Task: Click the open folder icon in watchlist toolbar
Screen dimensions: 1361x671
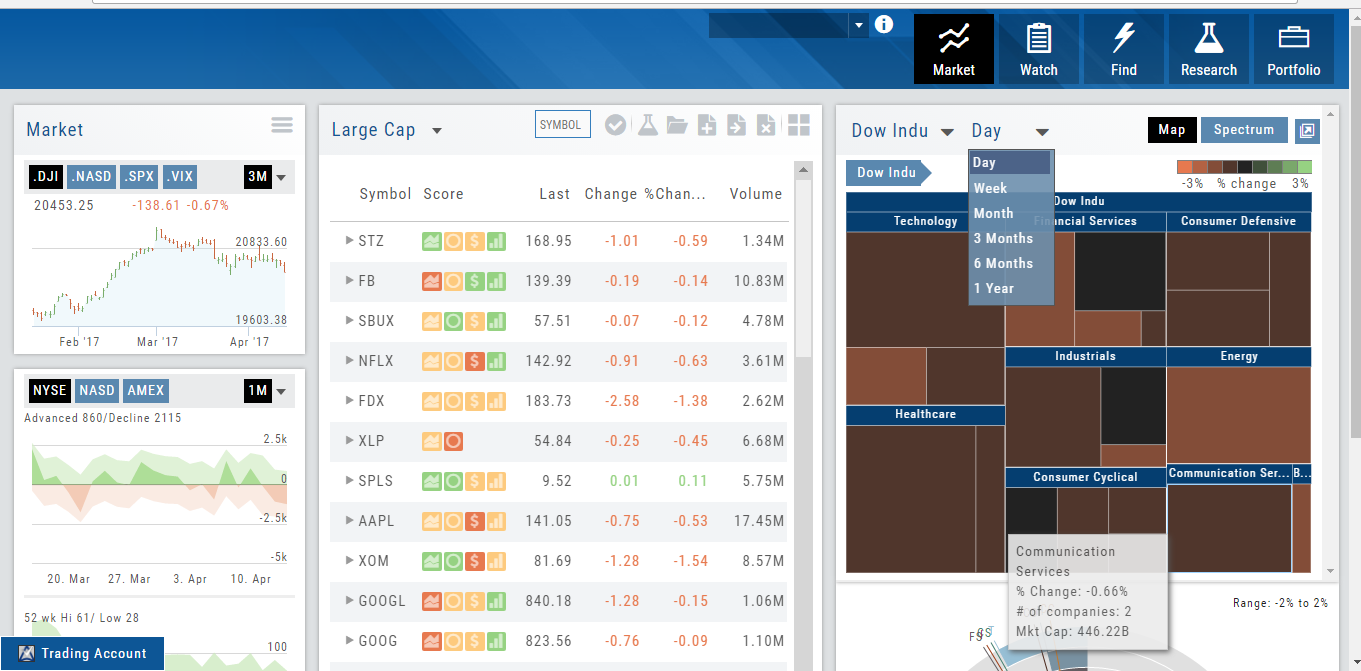Action: pyautogui.click(x=677, y=125)
